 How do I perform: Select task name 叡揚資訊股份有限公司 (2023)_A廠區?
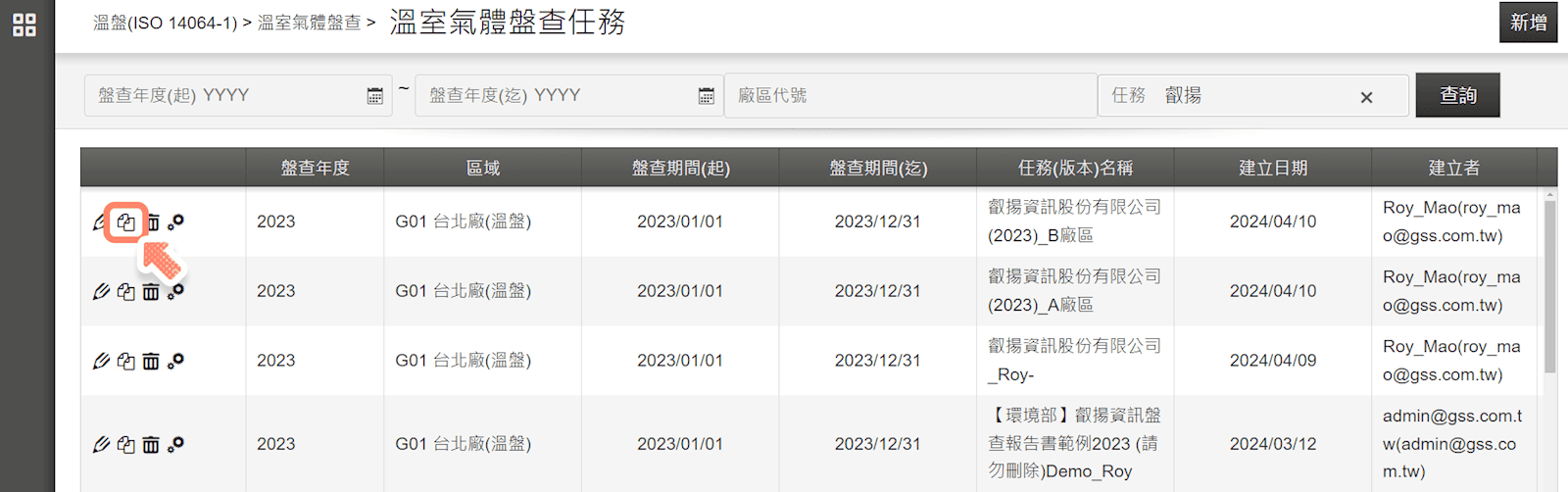[1074, 291]
